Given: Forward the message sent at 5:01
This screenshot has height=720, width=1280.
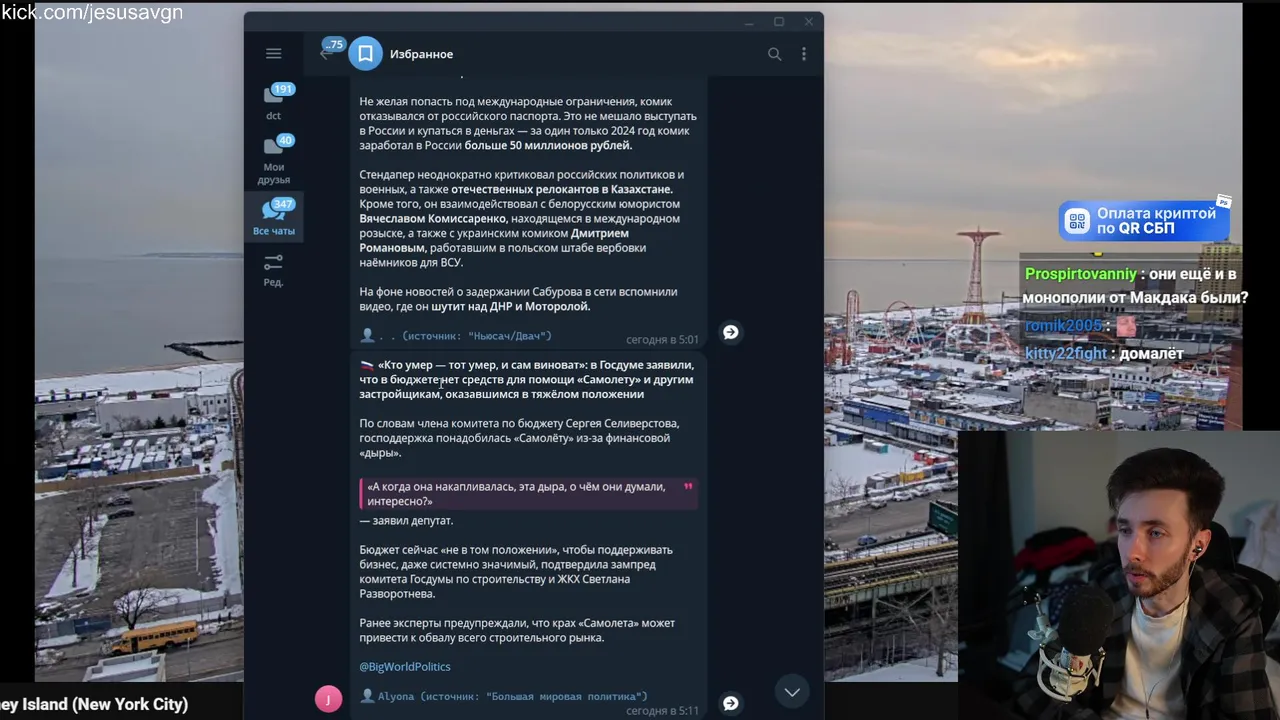Looking at the screenshot, I should point(731,332).
